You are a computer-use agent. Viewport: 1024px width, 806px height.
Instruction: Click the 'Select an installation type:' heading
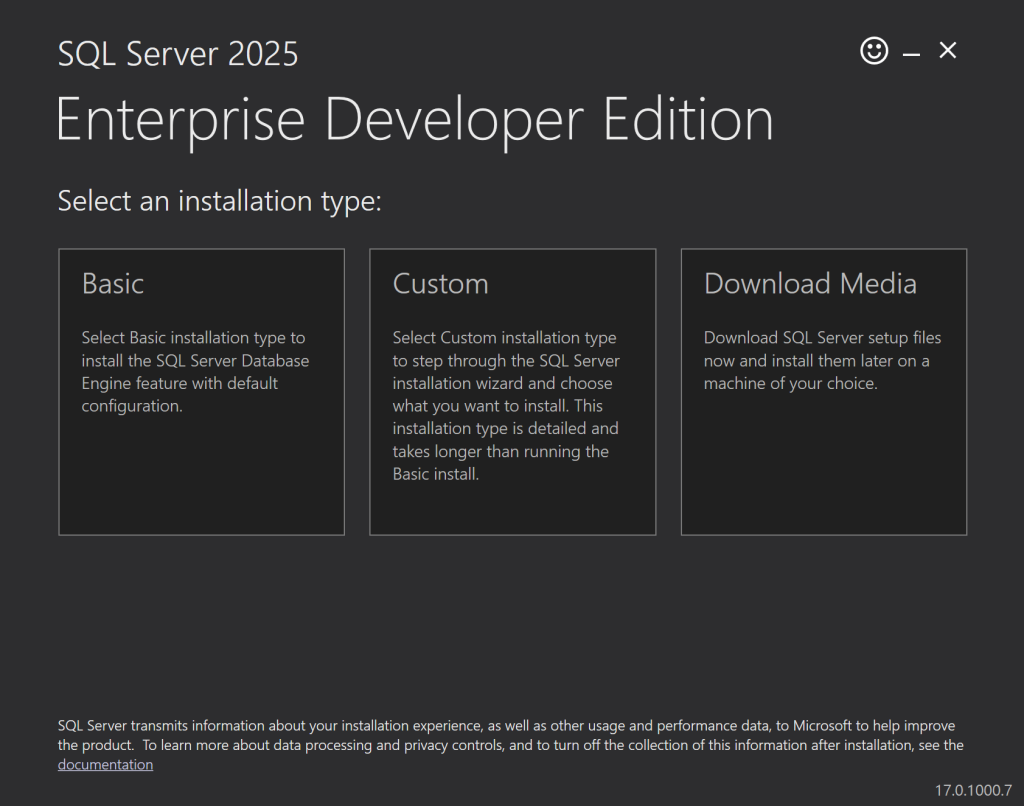[219, 201]
